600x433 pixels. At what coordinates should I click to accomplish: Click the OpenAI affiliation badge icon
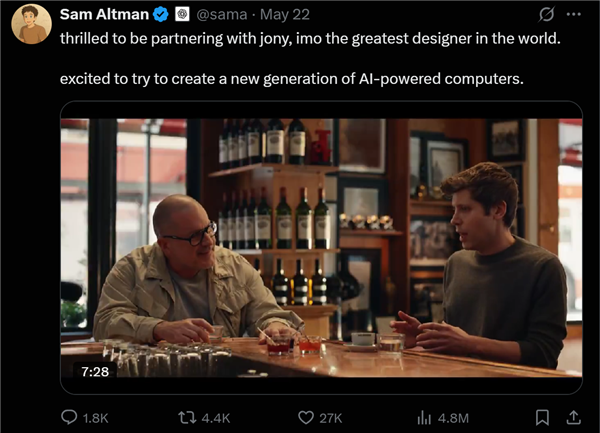[182, 14]
